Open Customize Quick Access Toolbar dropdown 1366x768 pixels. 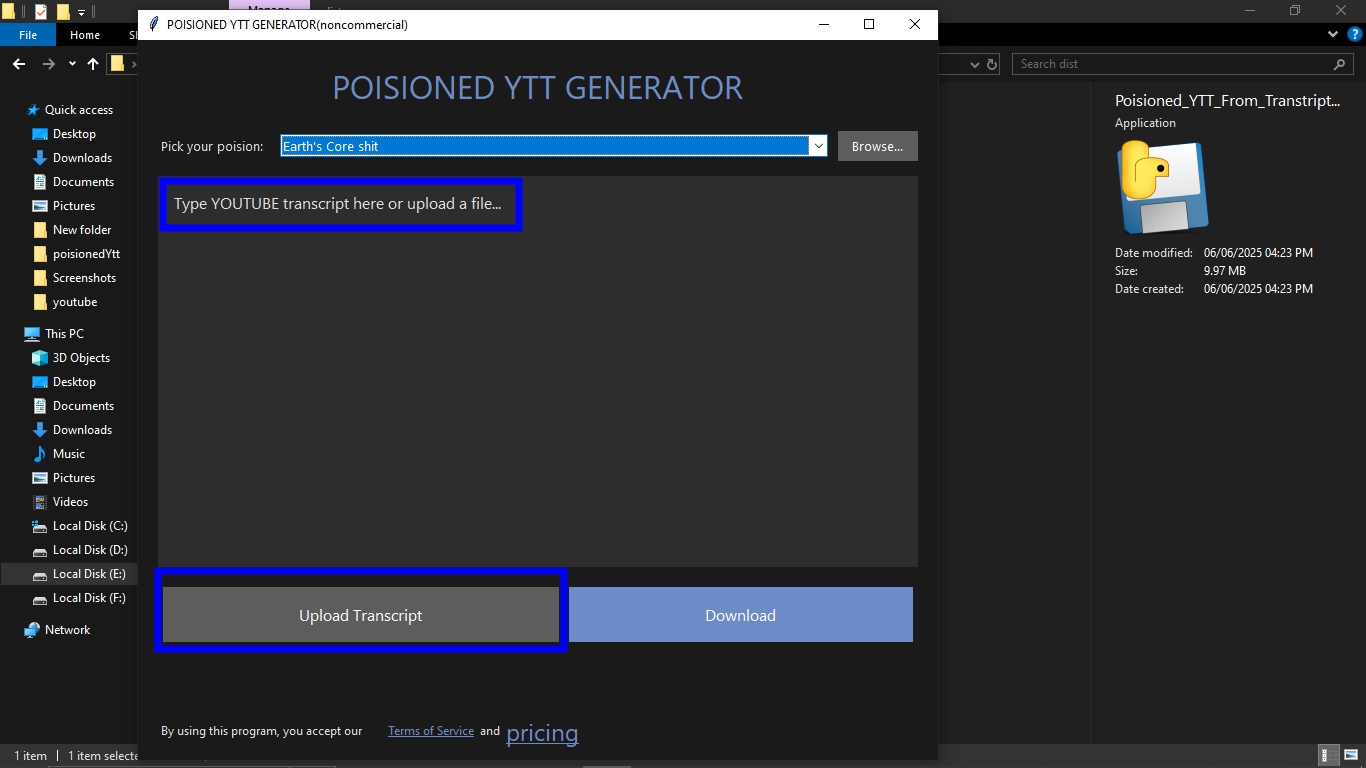(x=82, y=13)
